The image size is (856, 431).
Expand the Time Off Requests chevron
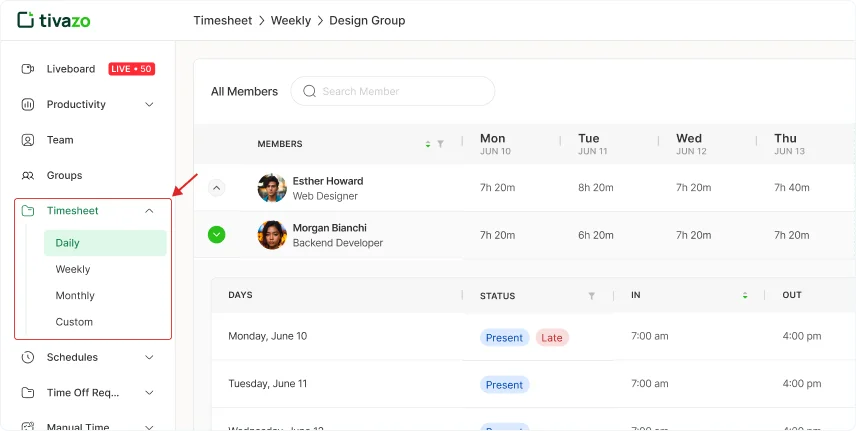pyautogui.click(x=149, y=393)
